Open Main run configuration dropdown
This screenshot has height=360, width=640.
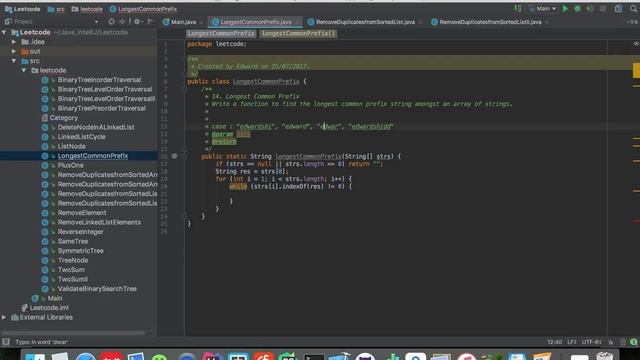pyautogui.click(x=542, y=9)
